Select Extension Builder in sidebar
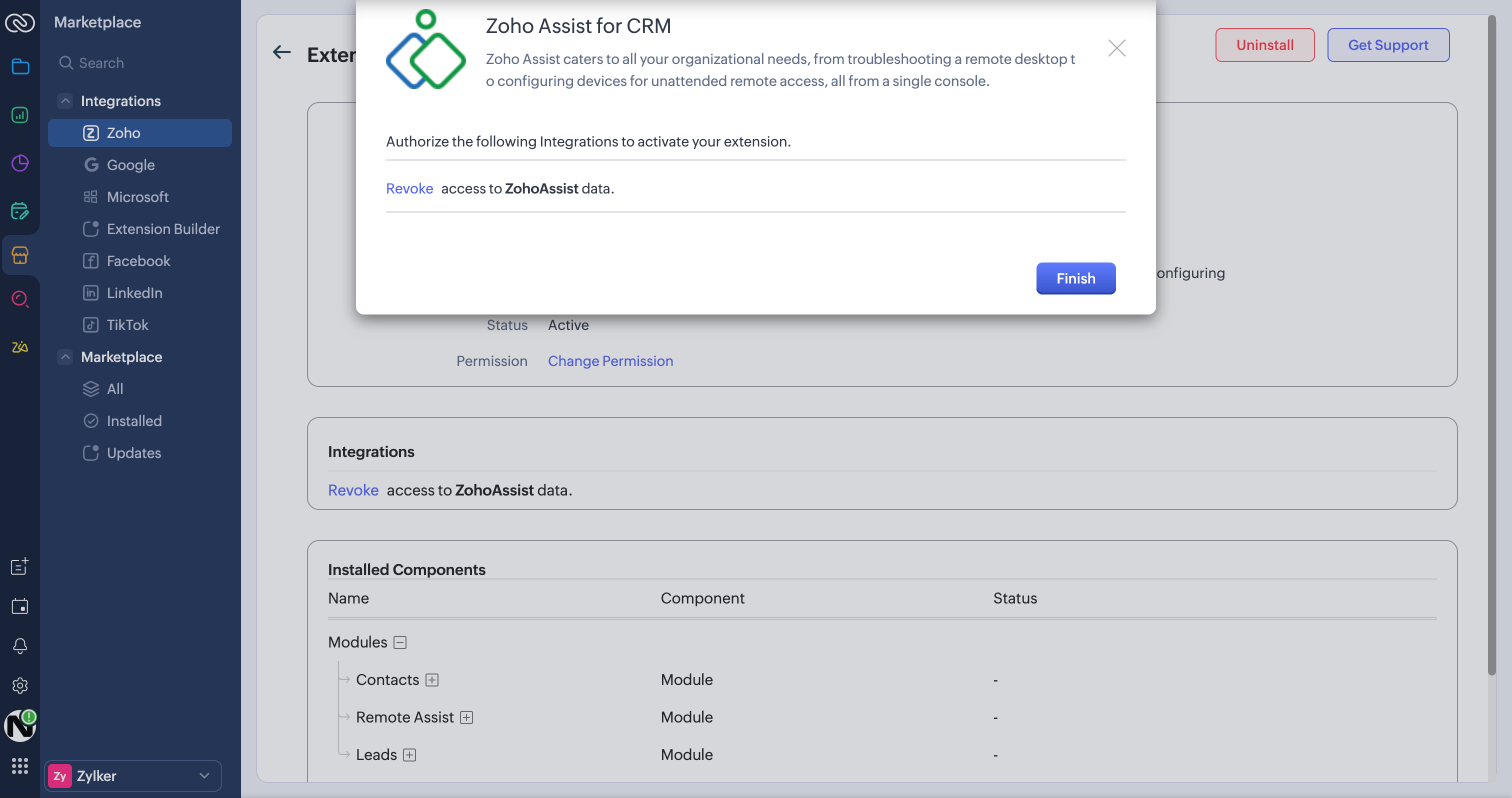 (162, 229)
